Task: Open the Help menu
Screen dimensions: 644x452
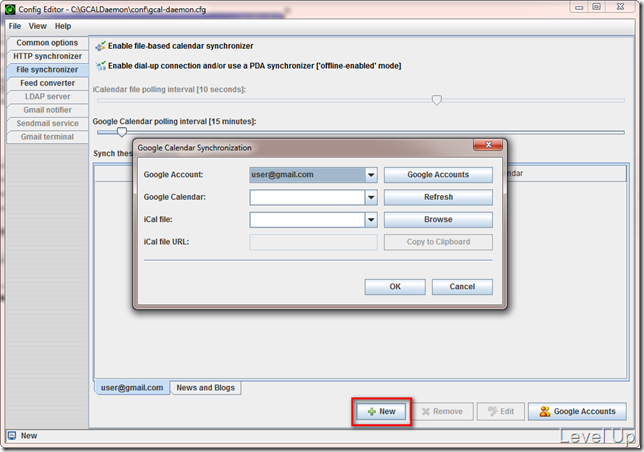Action: pyautogui.click(x=63, y=26)
